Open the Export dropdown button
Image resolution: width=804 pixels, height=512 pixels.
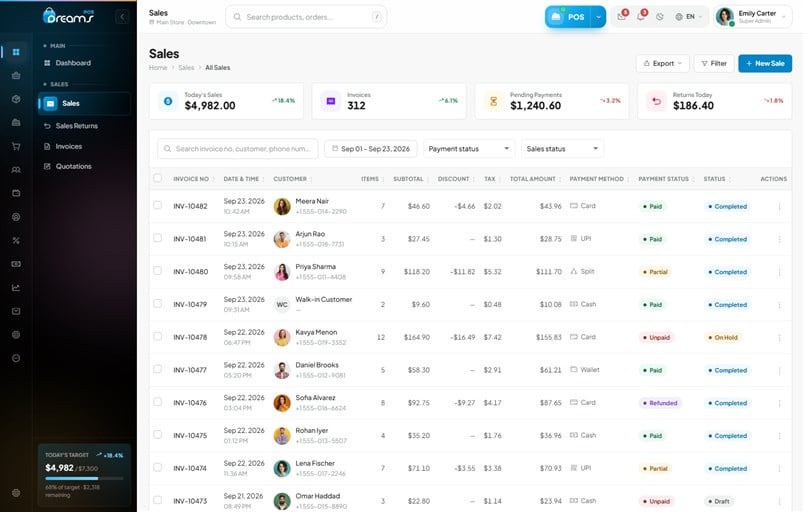tap(662, 64)
